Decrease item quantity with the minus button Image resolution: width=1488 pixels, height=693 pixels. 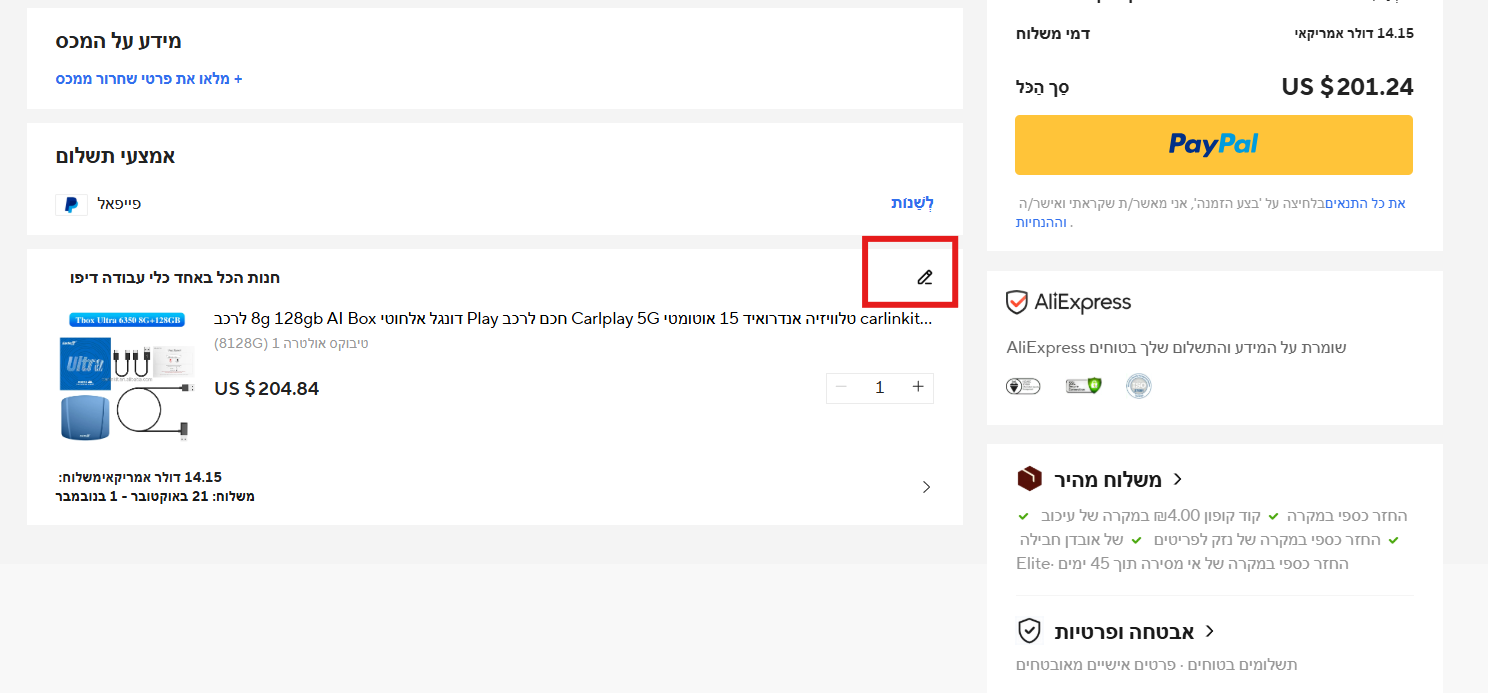pos(841,387)
